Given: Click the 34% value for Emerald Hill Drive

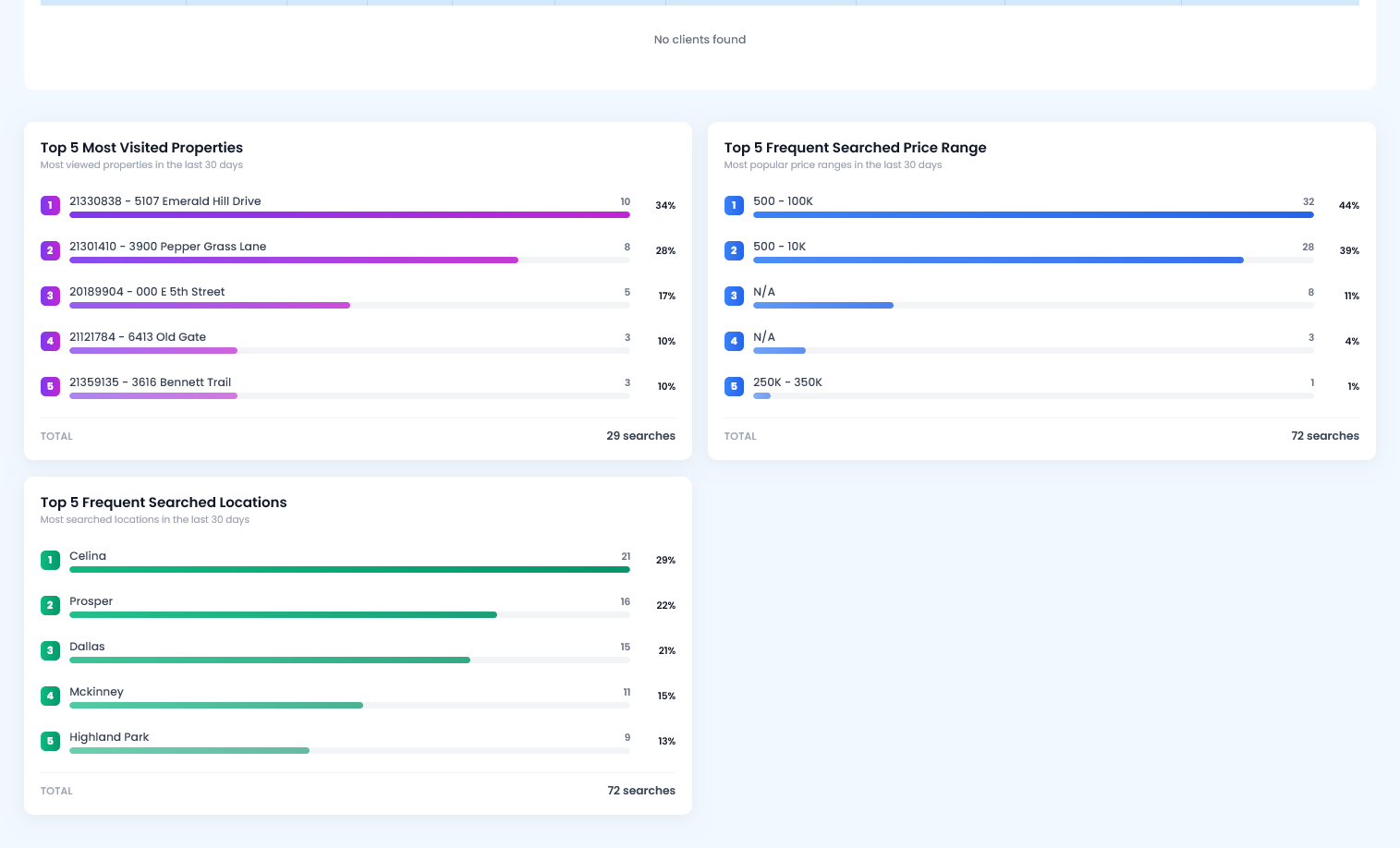Looking at the screenshot, I should [665, 205].
